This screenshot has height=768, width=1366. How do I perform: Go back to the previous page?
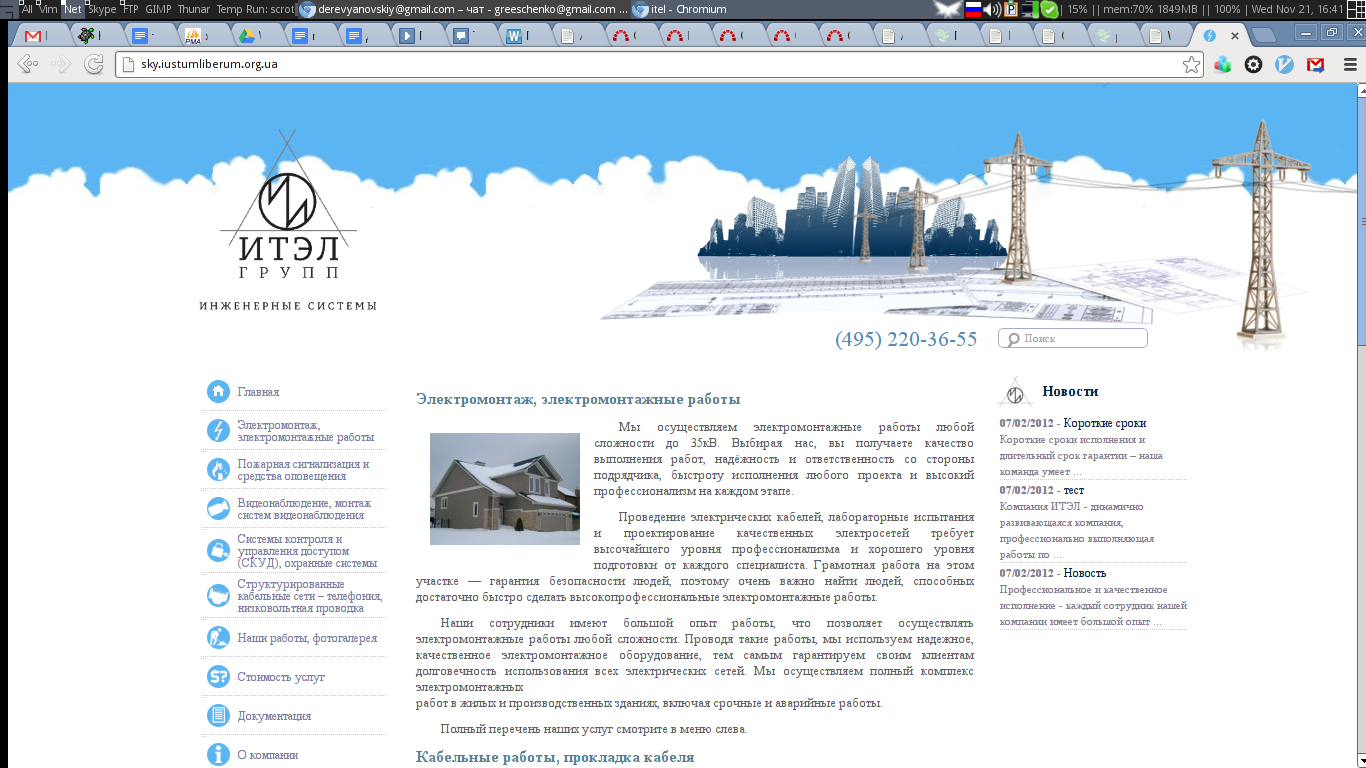(x=28, y=64)
